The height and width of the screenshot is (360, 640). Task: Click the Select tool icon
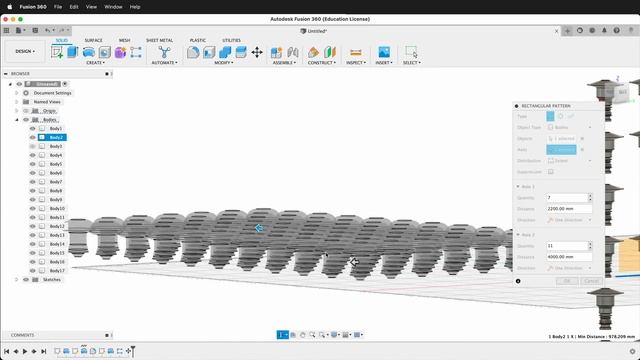point(411,52)
